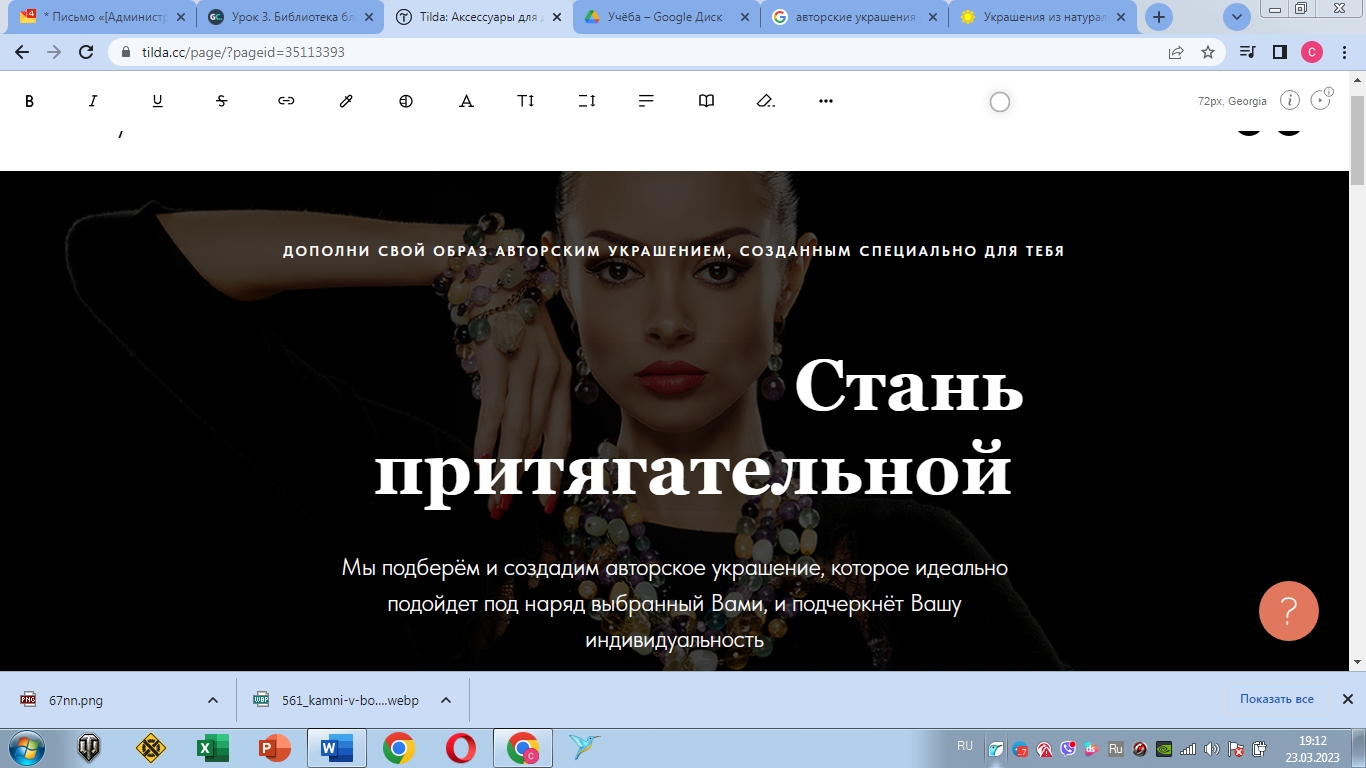1366x768 pixels.
Task: Close the 'Tilda: Аксессуары' tab
Action: [x=557, y=17]
